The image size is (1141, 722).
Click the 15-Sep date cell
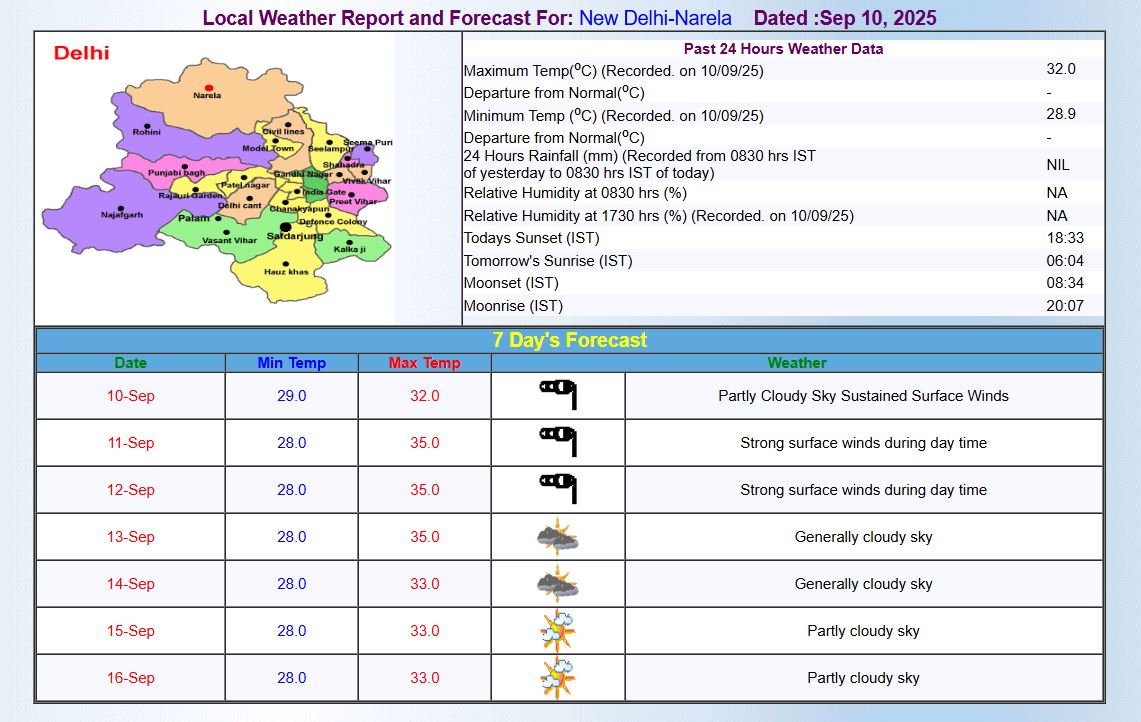[x=131, y=631]
